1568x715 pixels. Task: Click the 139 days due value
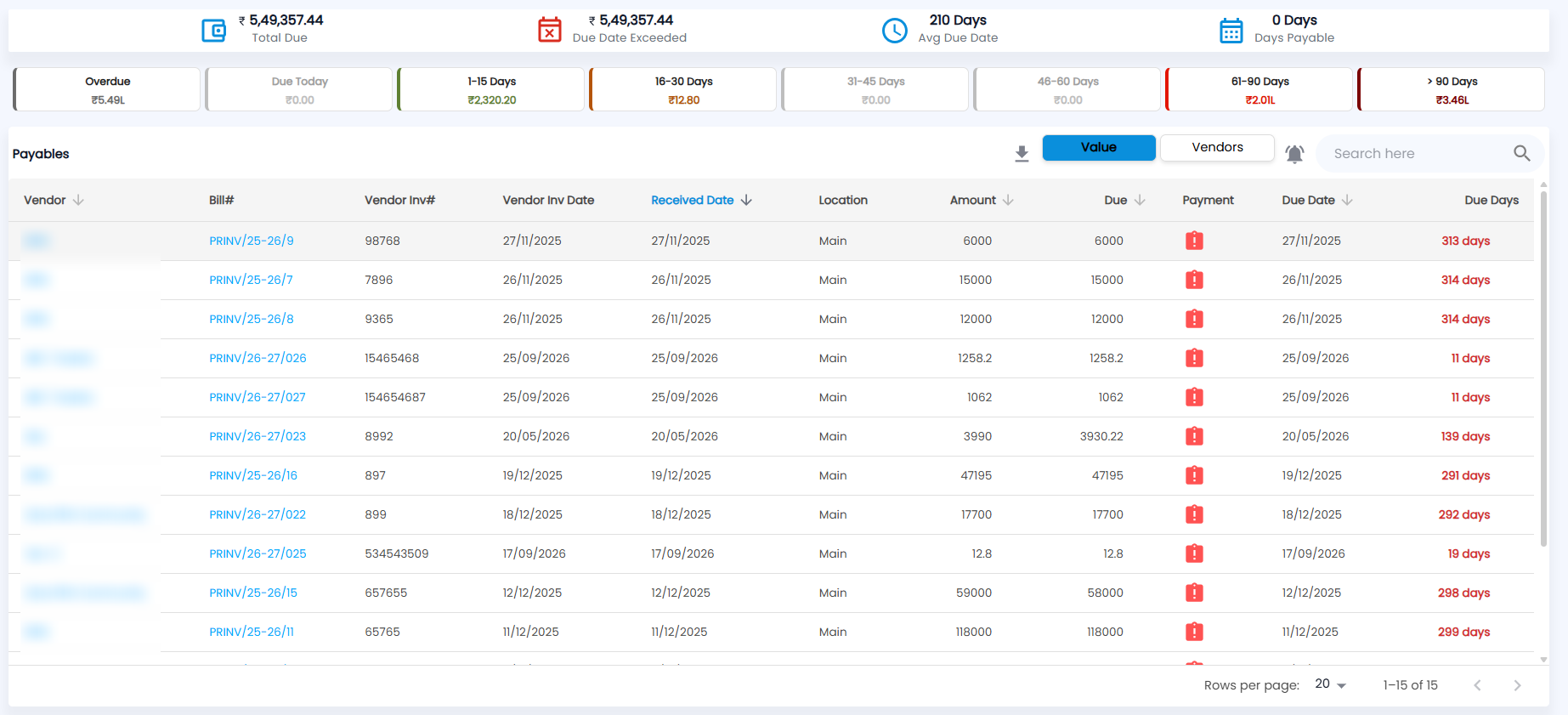1465,436
